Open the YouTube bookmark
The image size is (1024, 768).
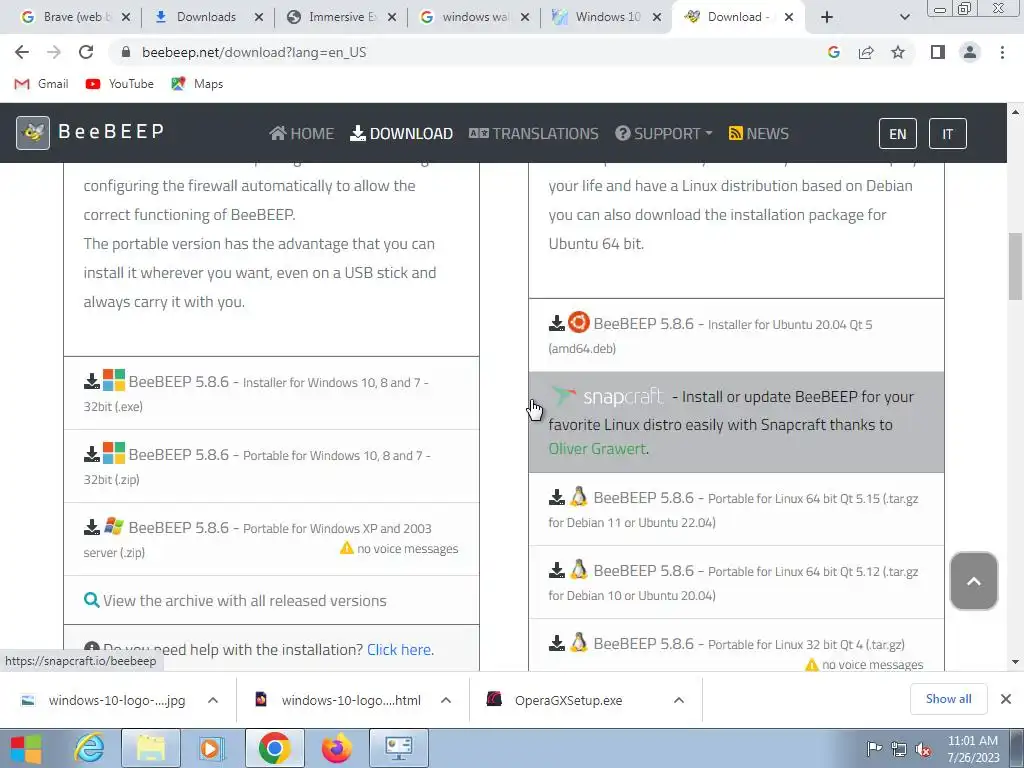120,84
